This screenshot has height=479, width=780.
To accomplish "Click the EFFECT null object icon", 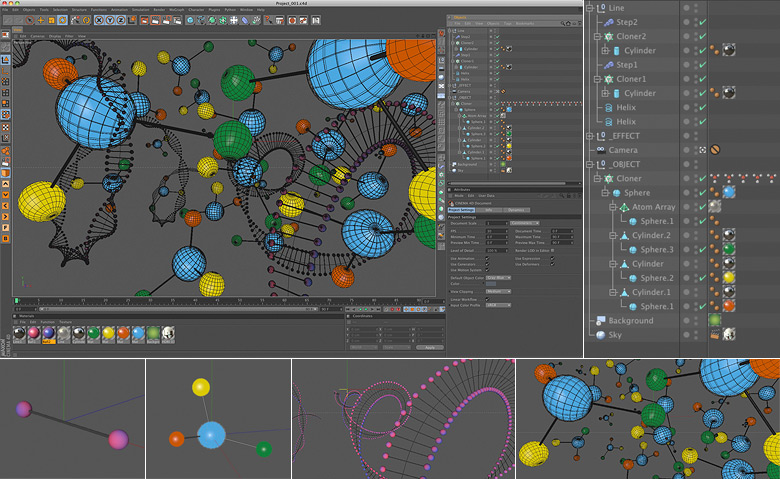I will tap(600, 135).
